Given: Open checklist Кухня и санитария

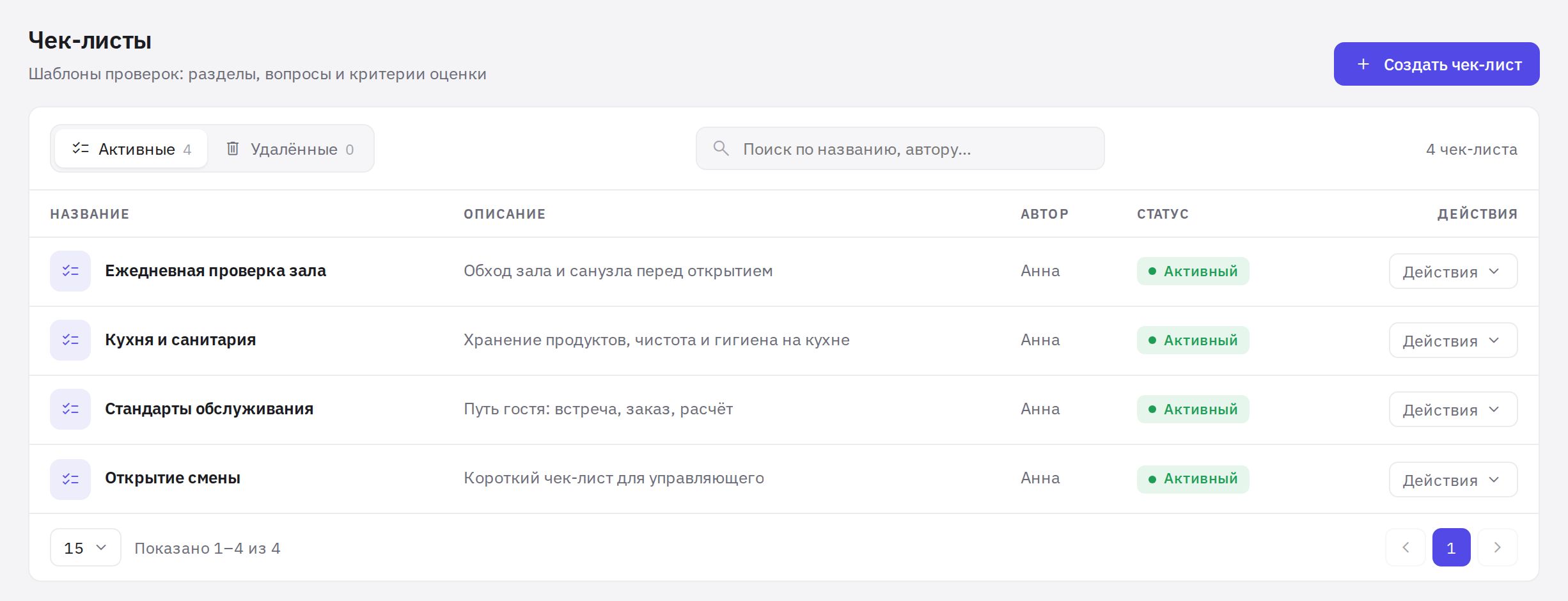Looking at the screenshot, I should click(180, 340).
